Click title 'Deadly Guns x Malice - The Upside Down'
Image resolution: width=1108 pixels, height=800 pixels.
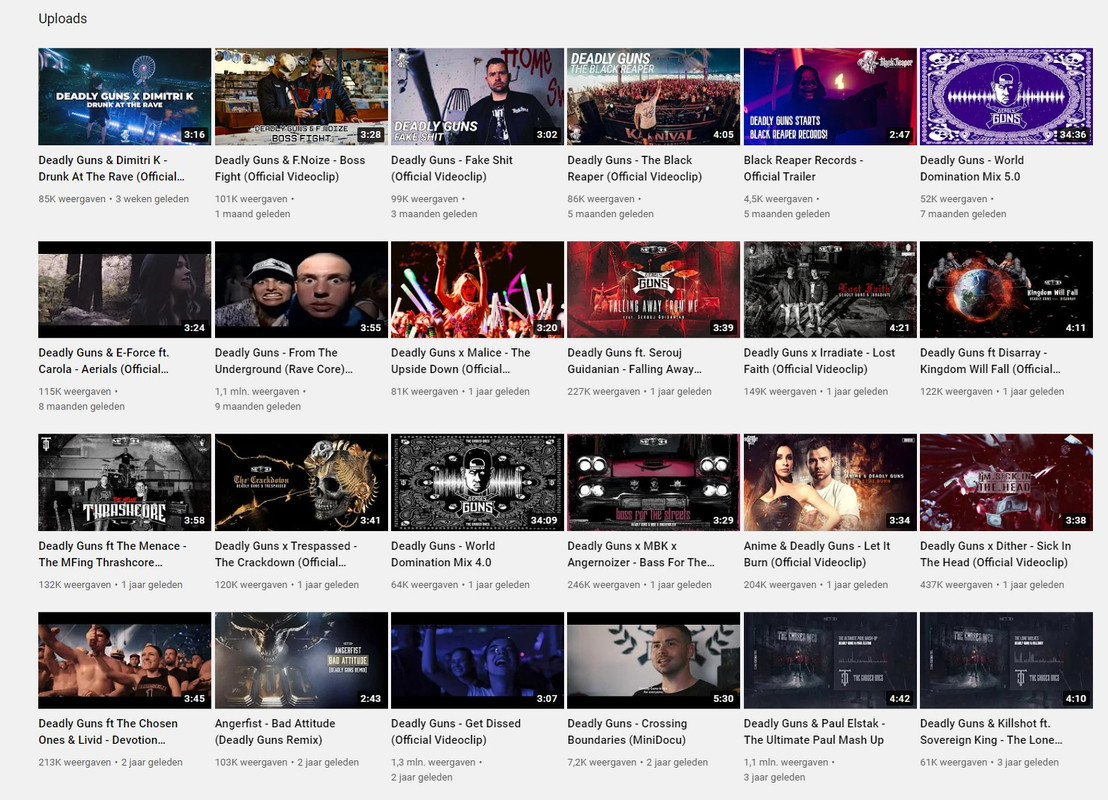pos(461,360)
